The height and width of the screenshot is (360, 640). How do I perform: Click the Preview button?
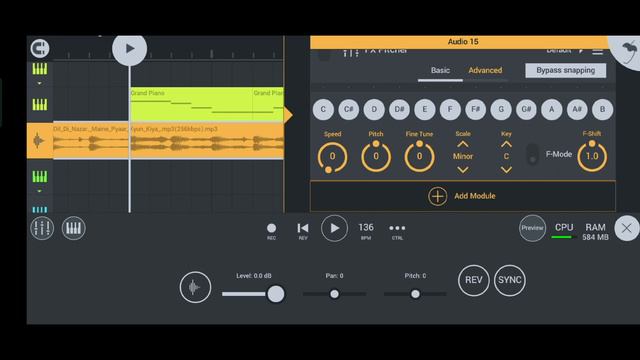[533, 228]
